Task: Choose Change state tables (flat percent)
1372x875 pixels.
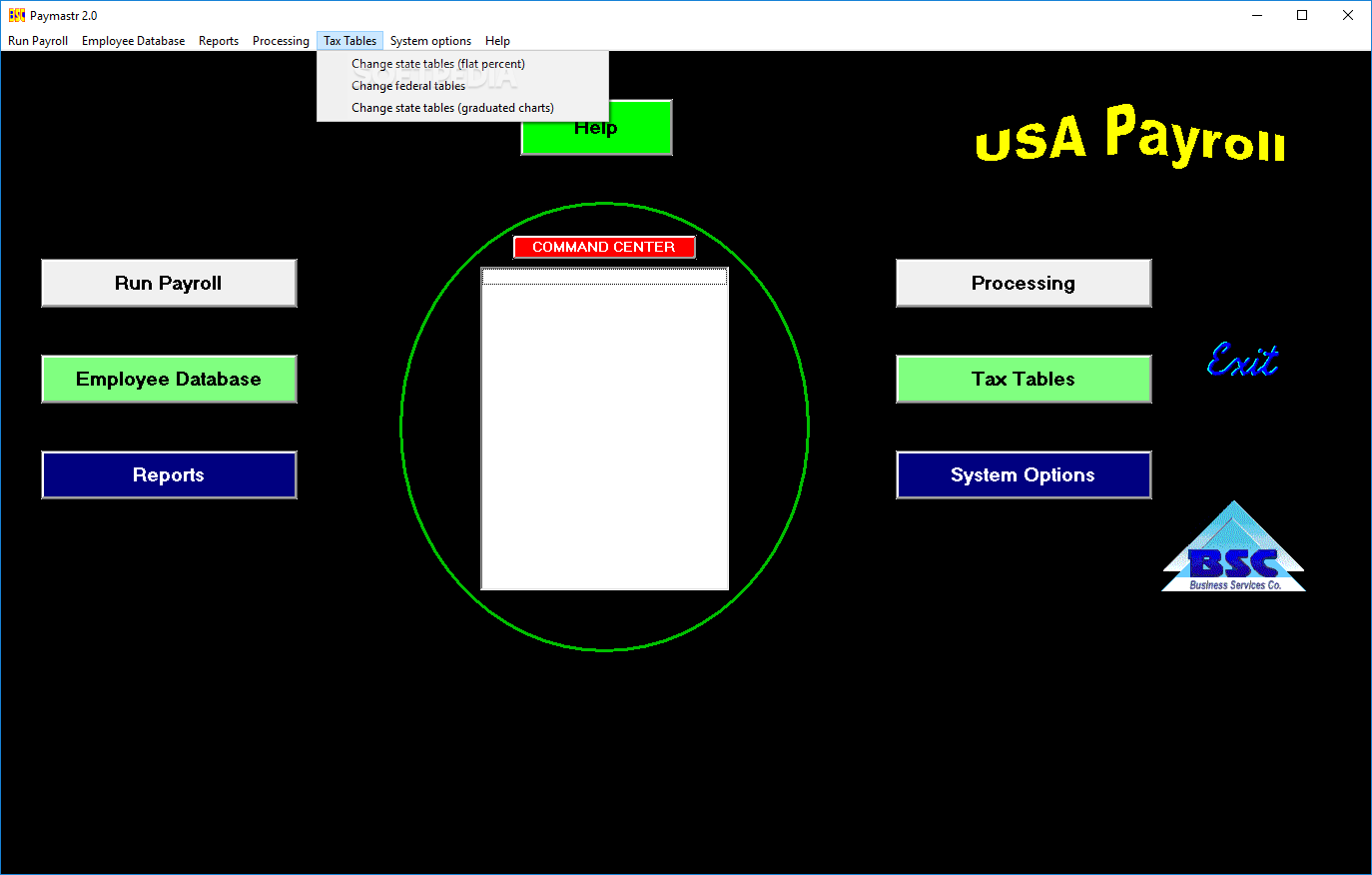Action: [x=462, y=64]
